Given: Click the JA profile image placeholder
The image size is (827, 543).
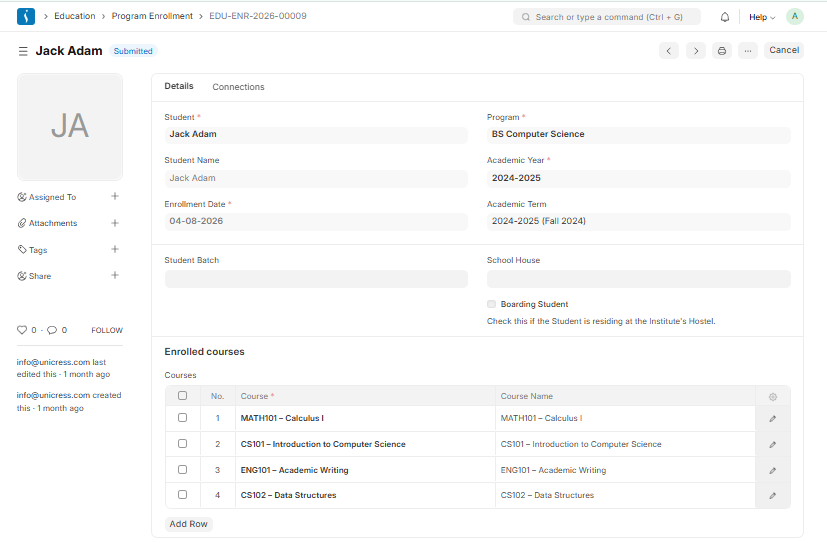Looking at the screenshot, I should 70,127.
